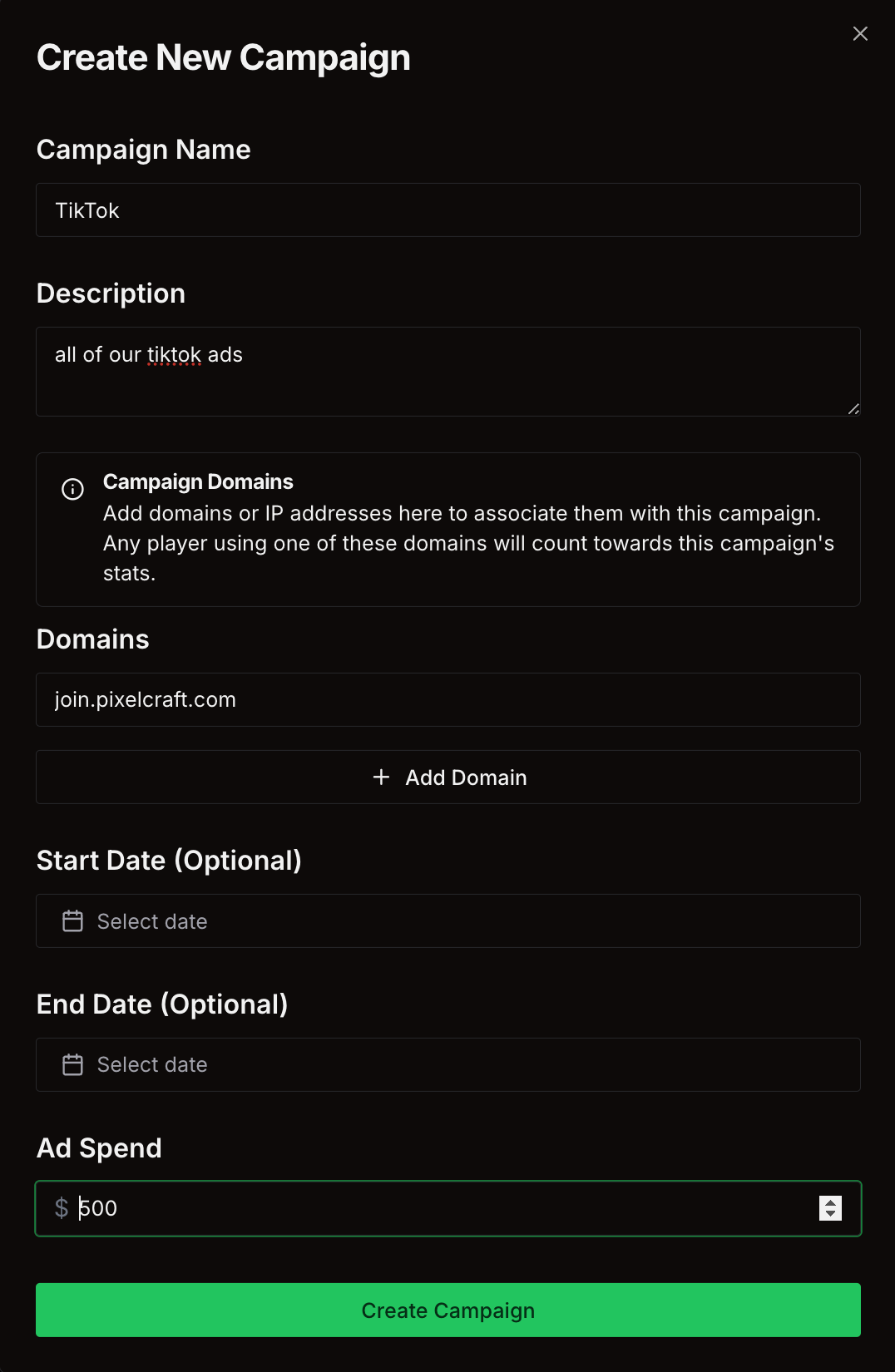
Task: Focus the Campaign Name field containing TikTok
Action: [447, 210]
